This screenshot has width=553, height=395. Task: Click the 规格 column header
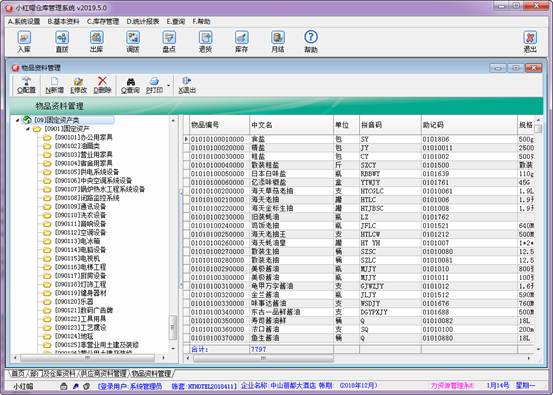pyautogui.click(x=526, y=125)
